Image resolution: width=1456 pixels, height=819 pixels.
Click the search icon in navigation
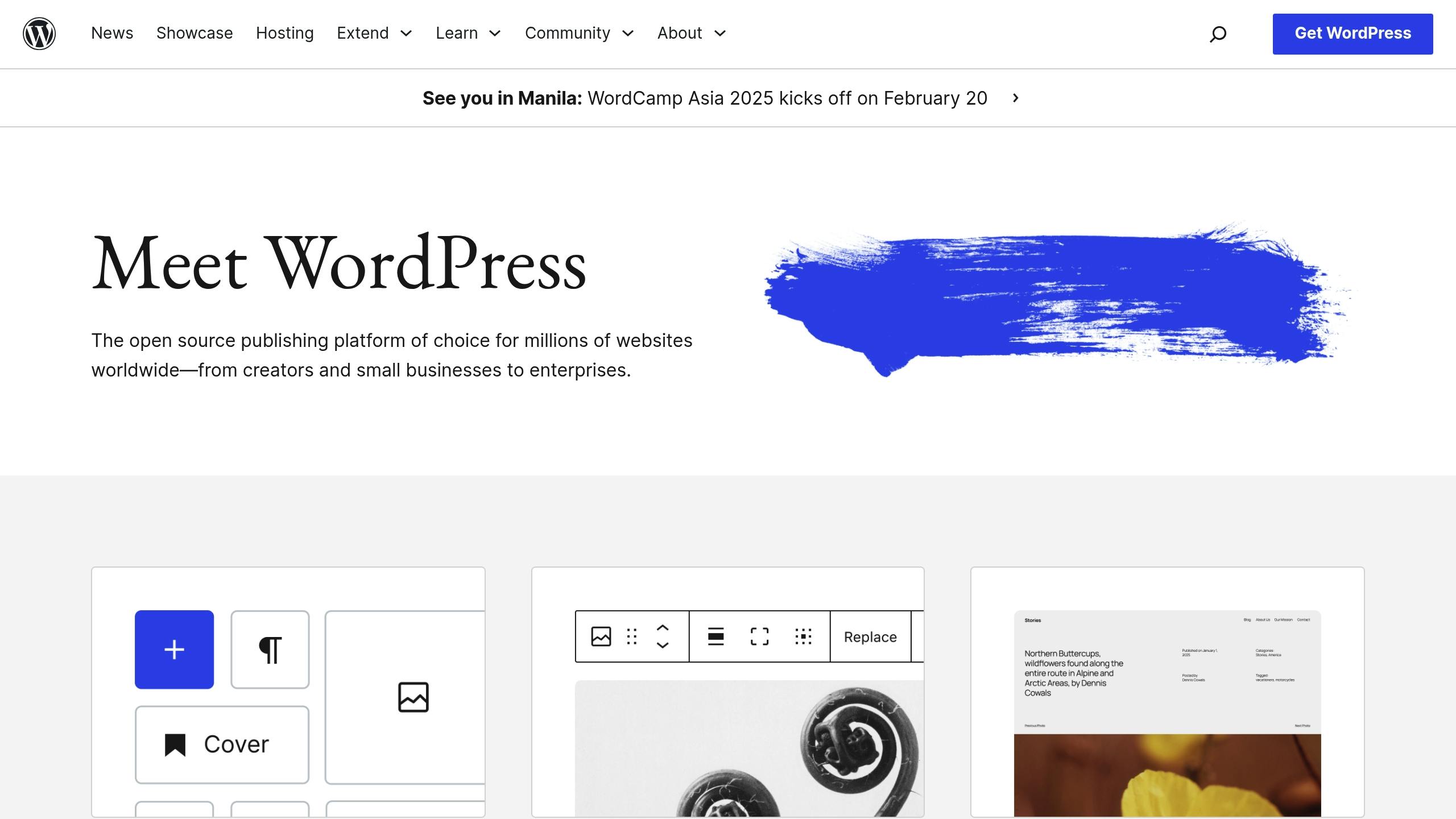[1217, 33]
